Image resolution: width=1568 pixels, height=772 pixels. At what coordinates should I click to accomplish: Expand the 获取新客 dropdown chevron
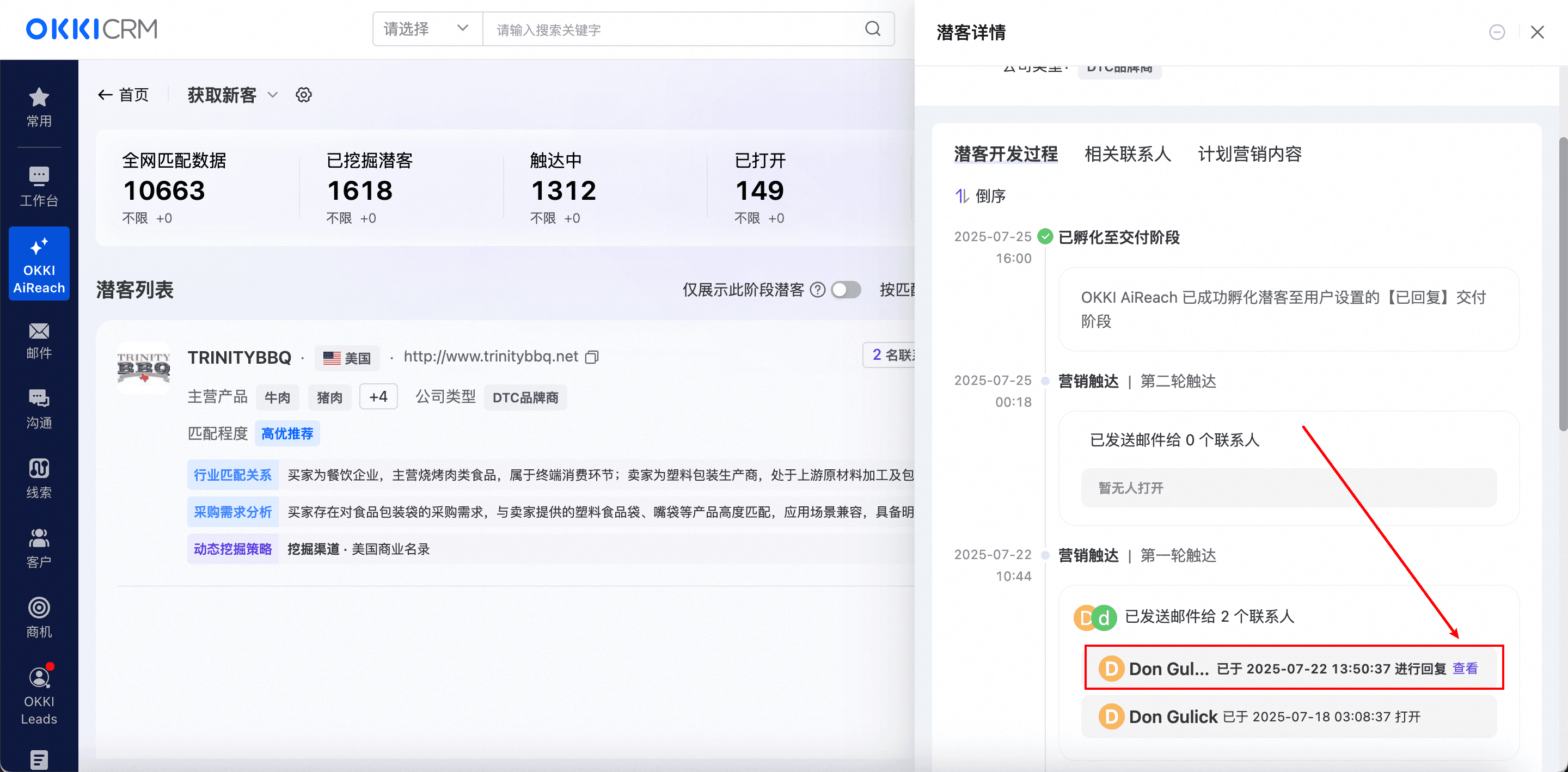coord(273,95)
